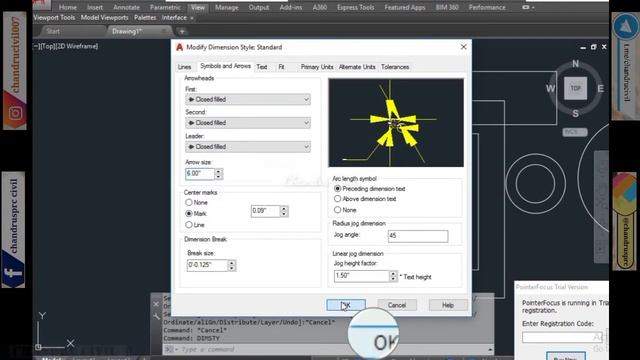640x360 pixels.
Task: Click the N compass direction on ViewCube
Action: pos(576,64)
